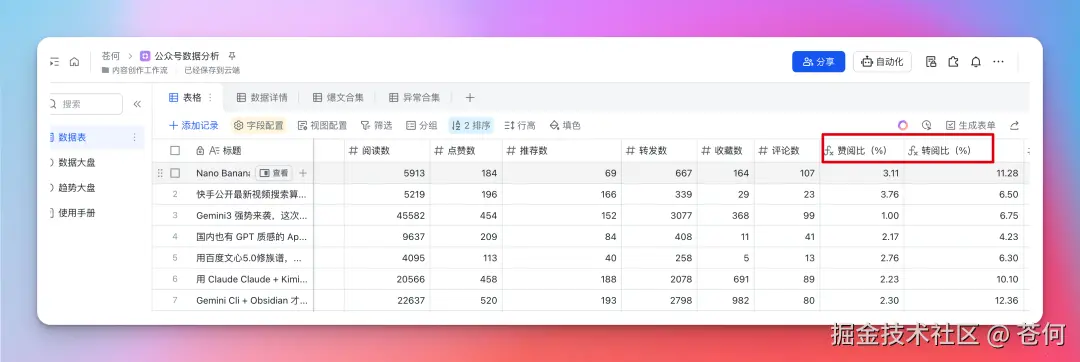Click the plus icon beside 查看
This screenshot has width=1080, height=362.
pyautogui.click(x=302, y=173)
